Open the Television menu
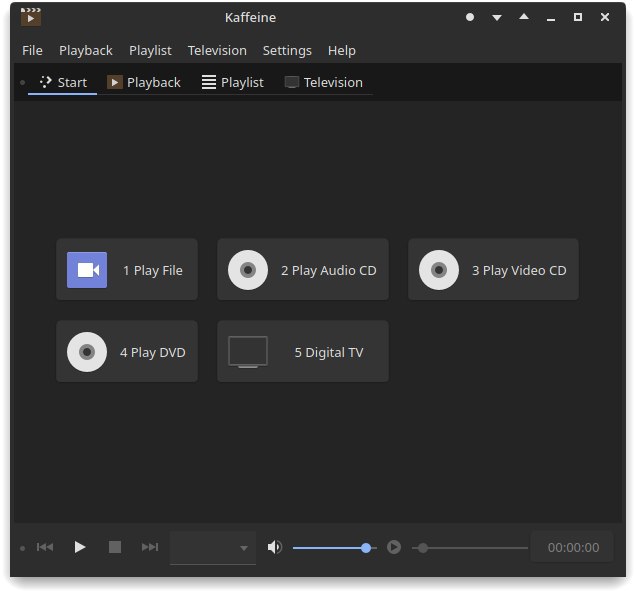Image resolution: width=636 pixels, height=591 pixels. tap(217, 50)
